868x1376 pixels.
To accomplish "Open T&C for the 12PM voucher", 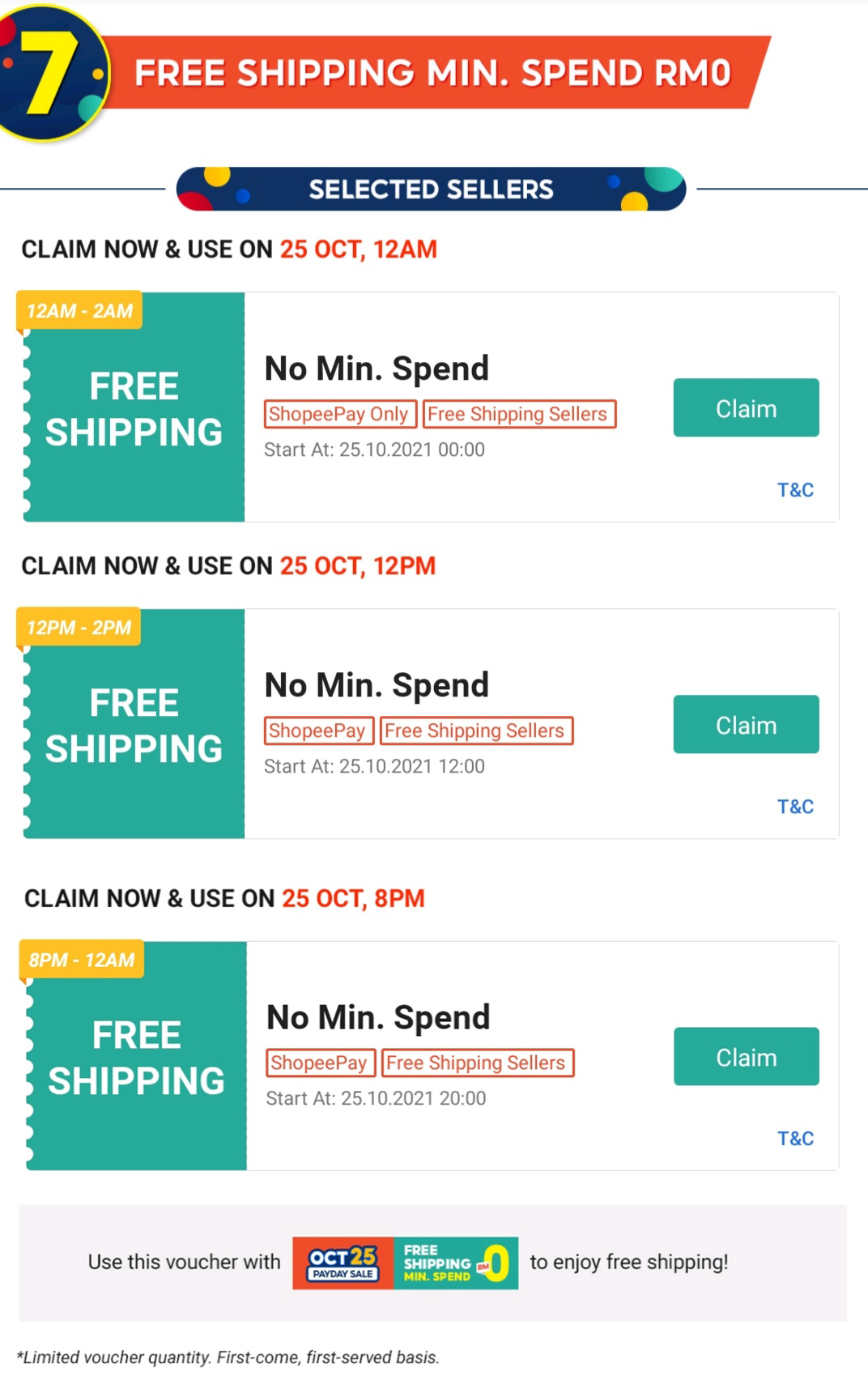I will point(795,807).
